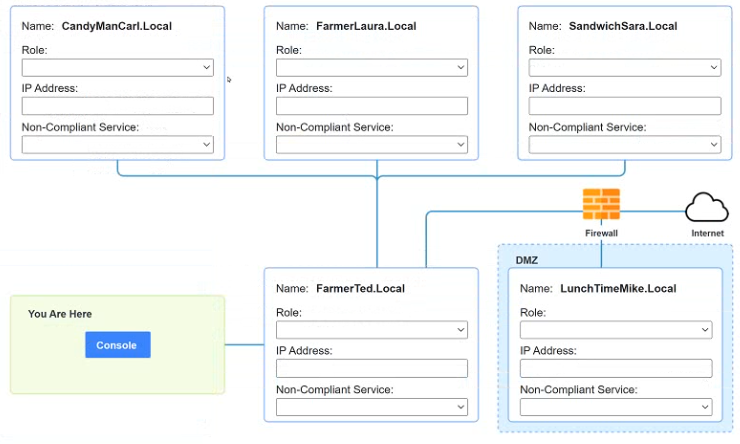Click FarmerTed.Local IP Address field

(x=372, y=368)
